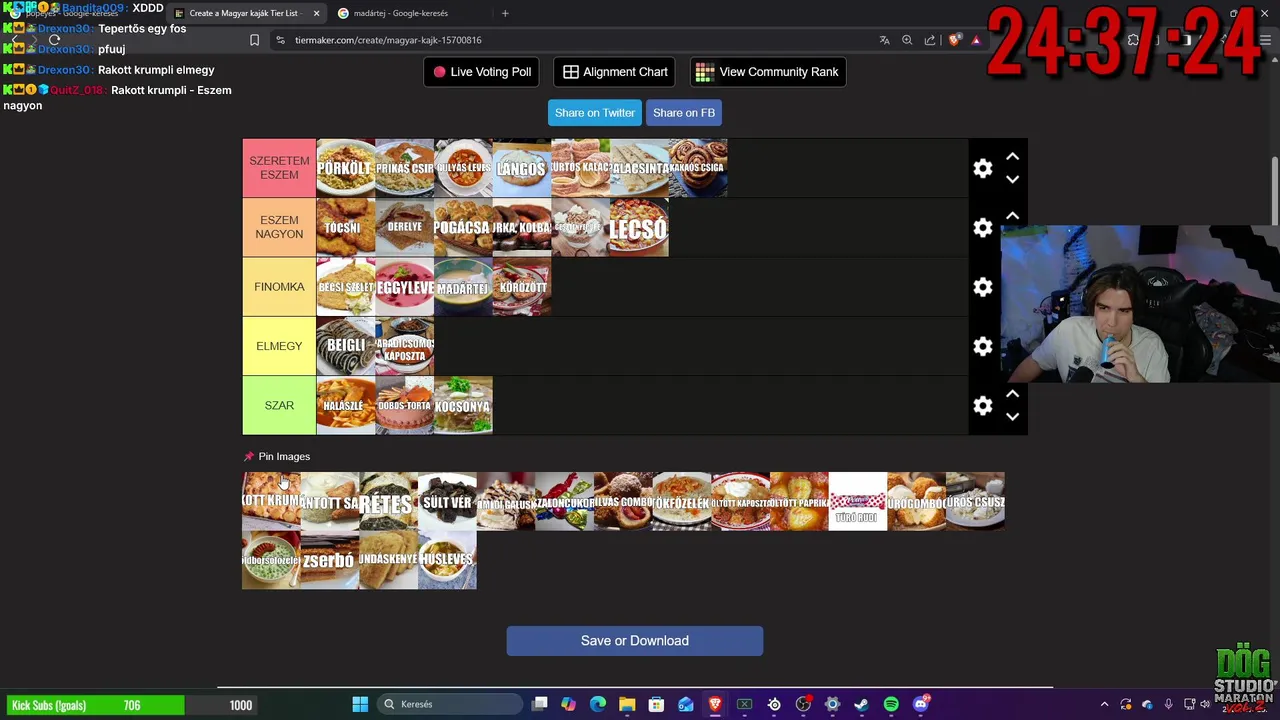Open File Explorer from the taskbar
Screen dimensions: 1280x720
(627, 704)
